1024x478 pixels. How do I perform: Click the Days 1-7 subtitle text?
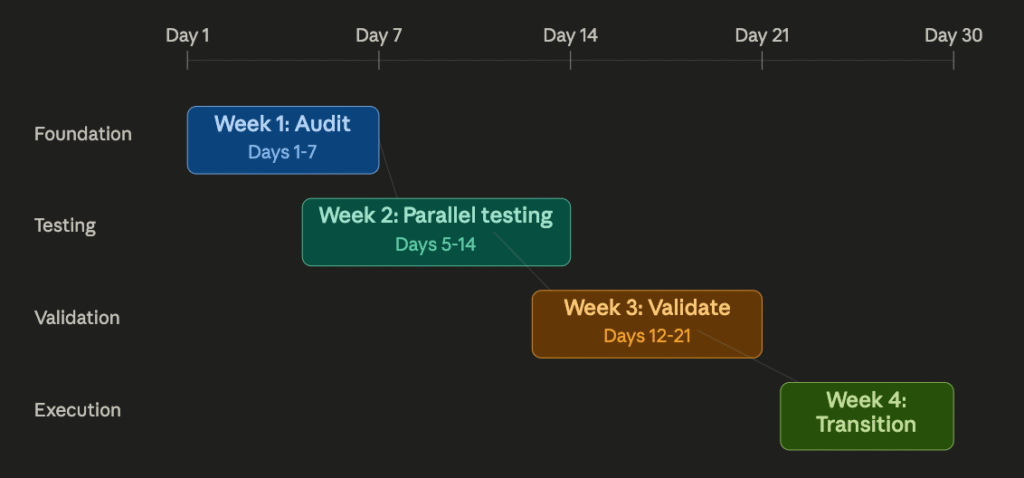[x=282, y=152]
